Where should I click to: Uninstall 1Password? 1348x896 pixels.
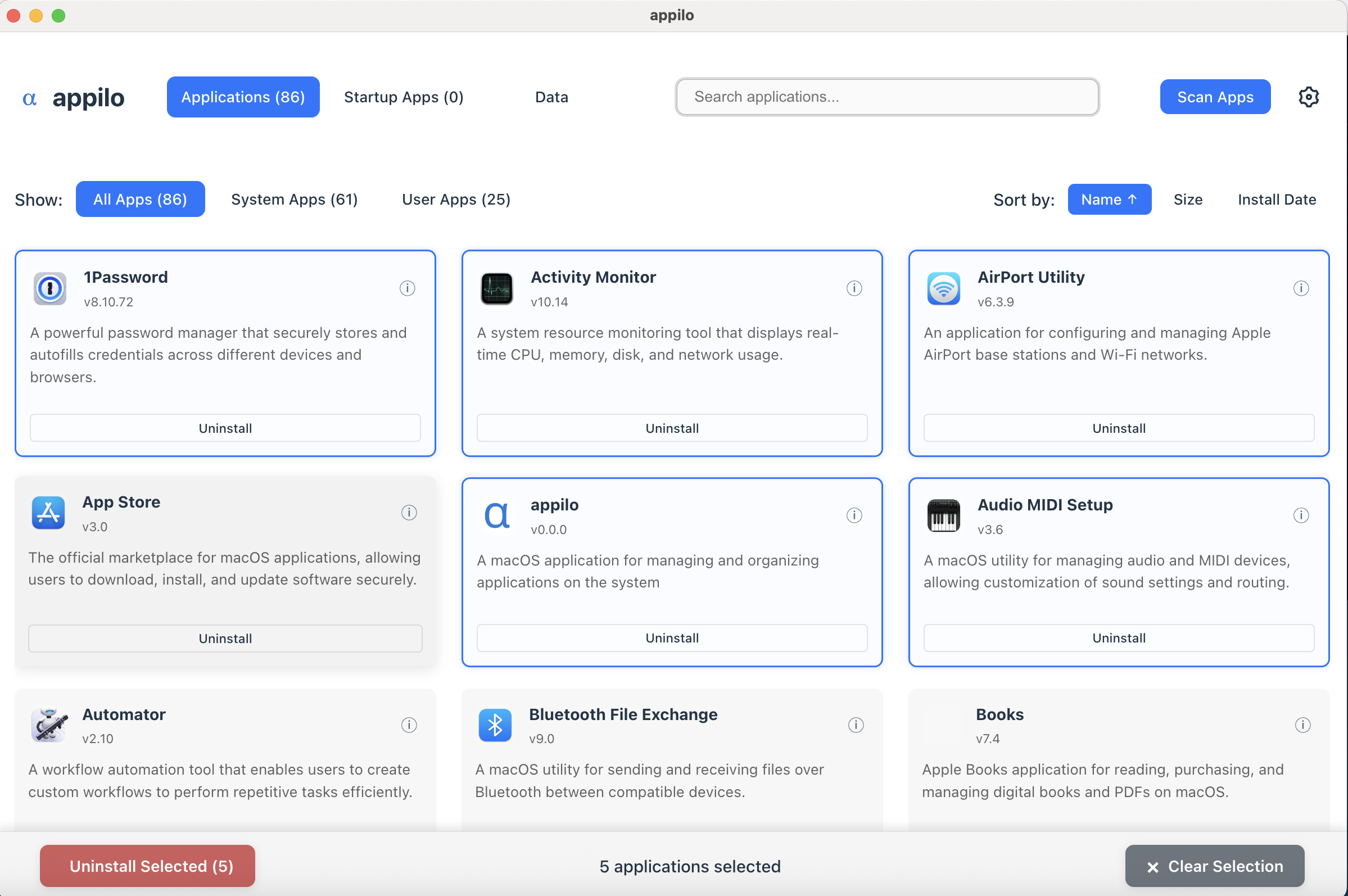225,428
